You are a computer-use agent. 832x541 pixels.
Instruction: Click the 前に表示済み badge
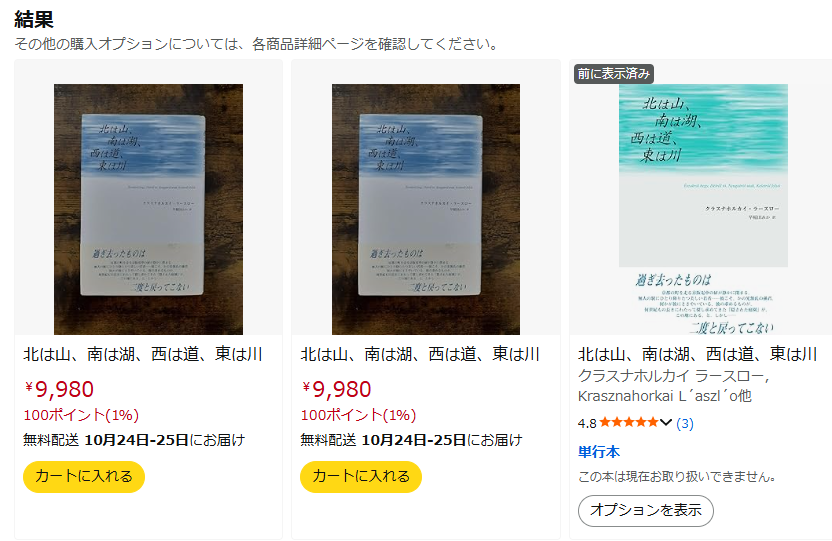tap(613, 74)
